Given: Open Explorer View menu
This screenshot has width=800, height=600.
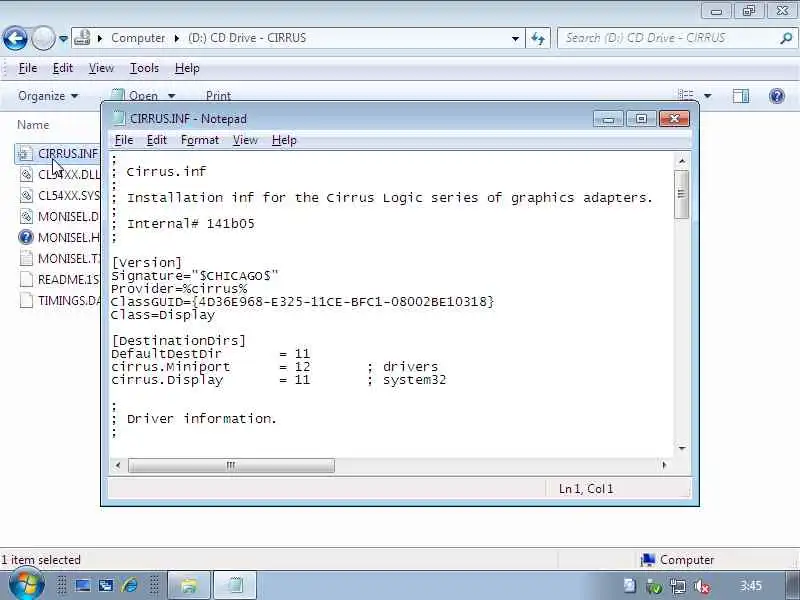Looking at the screenshot, I should point(101,68).
